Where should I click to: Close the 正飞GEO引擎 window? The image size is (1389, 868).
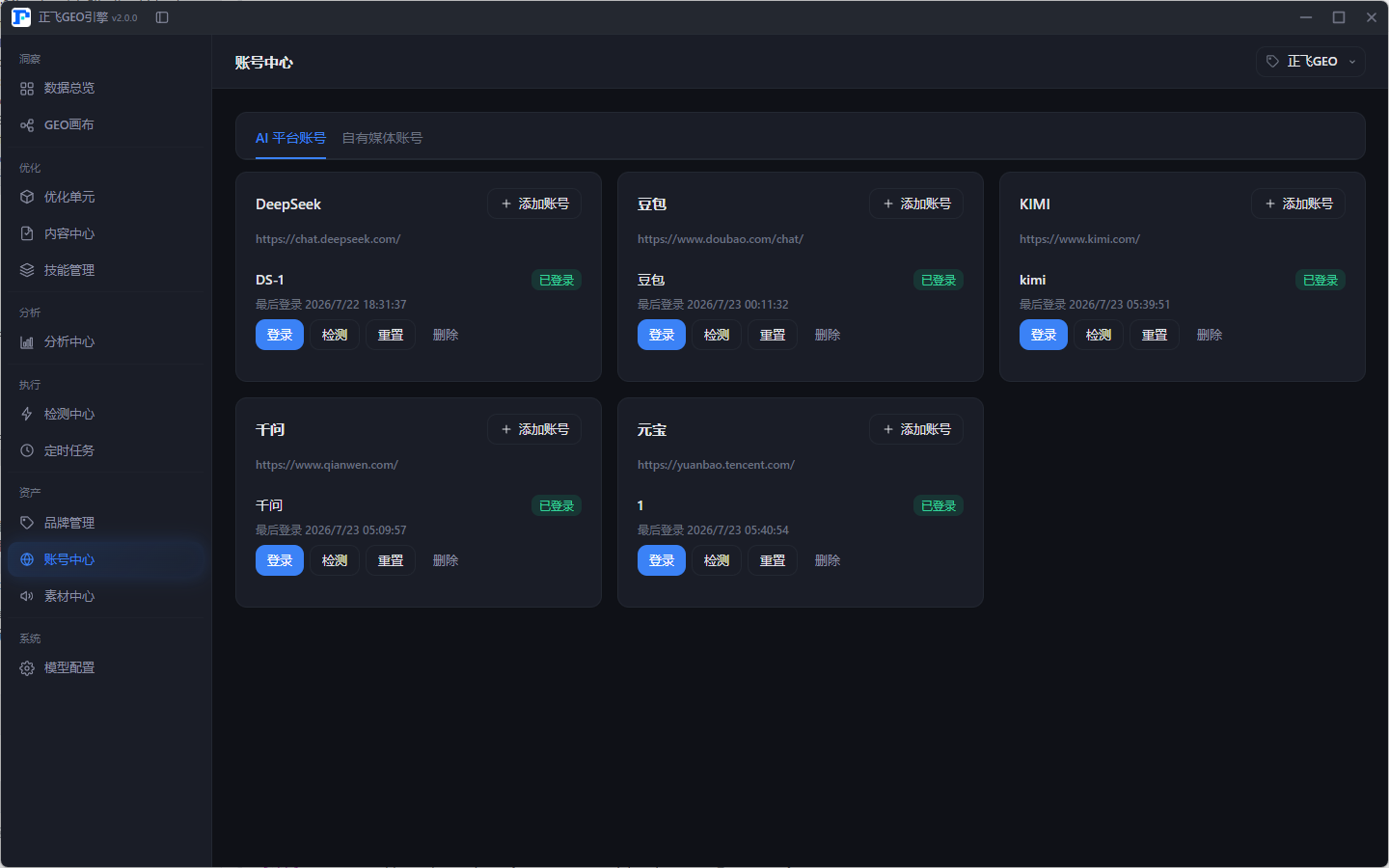tap(1372, 17)
